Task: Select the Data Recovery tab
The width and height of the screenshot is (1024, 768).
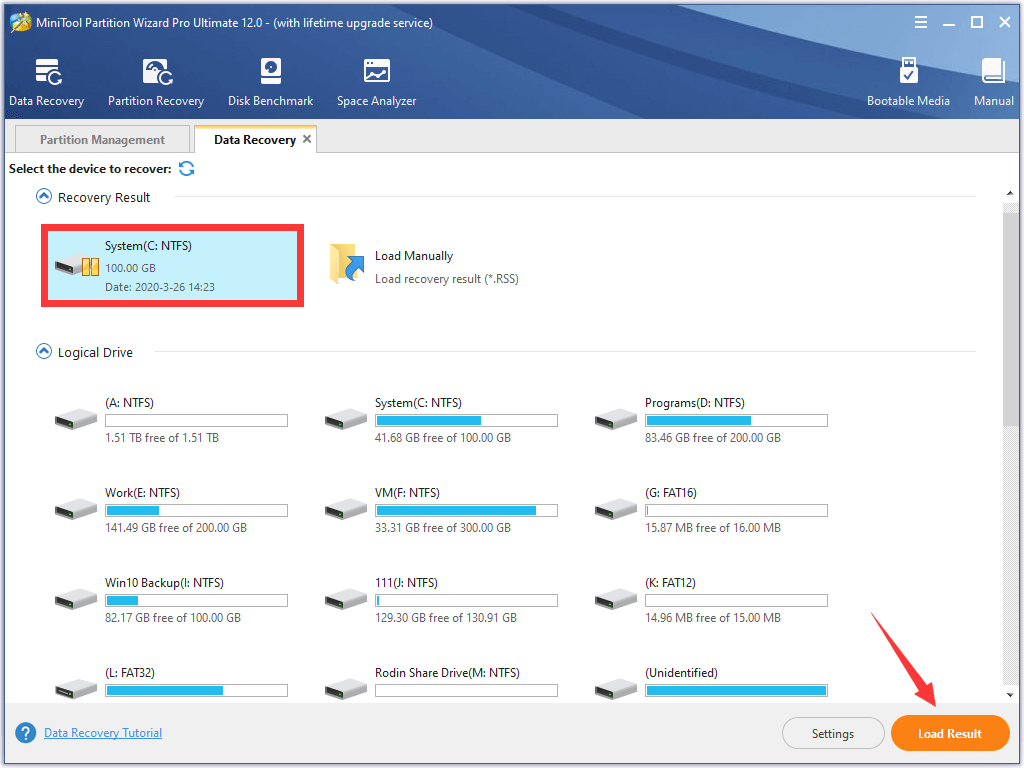Action: tap(255, 139)
